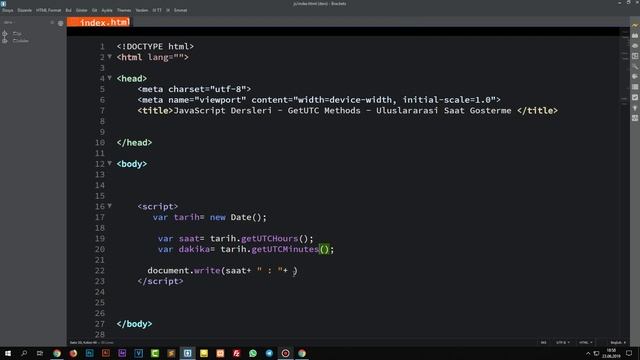Click the closing </script> tag
640x360 pixels.
(160, 281)
